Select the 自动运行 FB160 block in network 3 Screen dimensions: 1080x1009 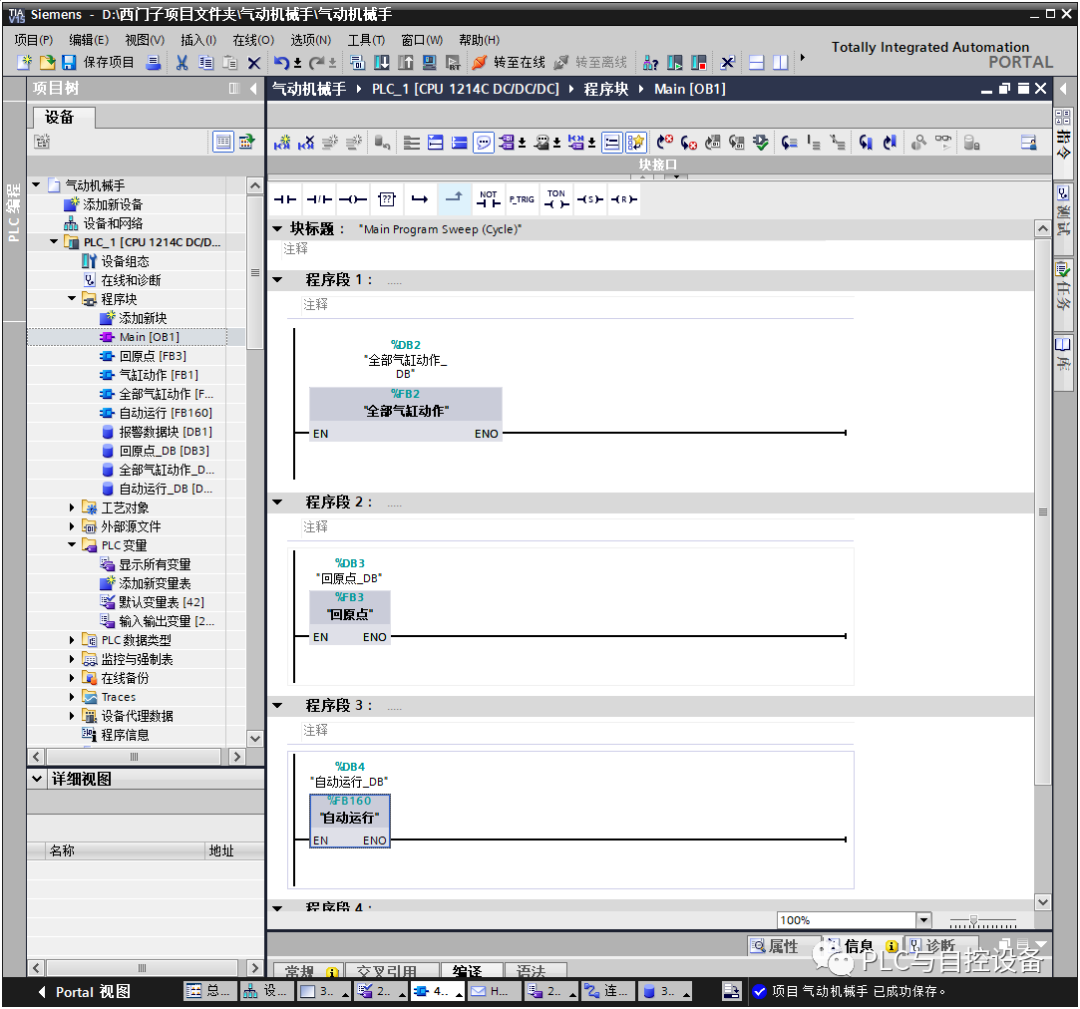tap(350, 820)
